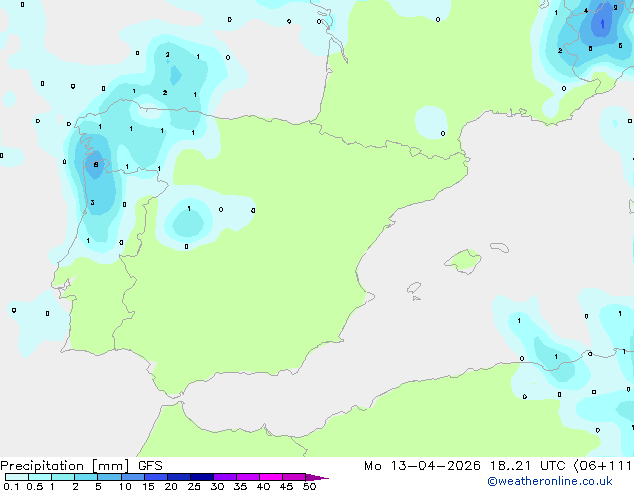Pick the 15–20 mm legend swatch

coord(156,477)
